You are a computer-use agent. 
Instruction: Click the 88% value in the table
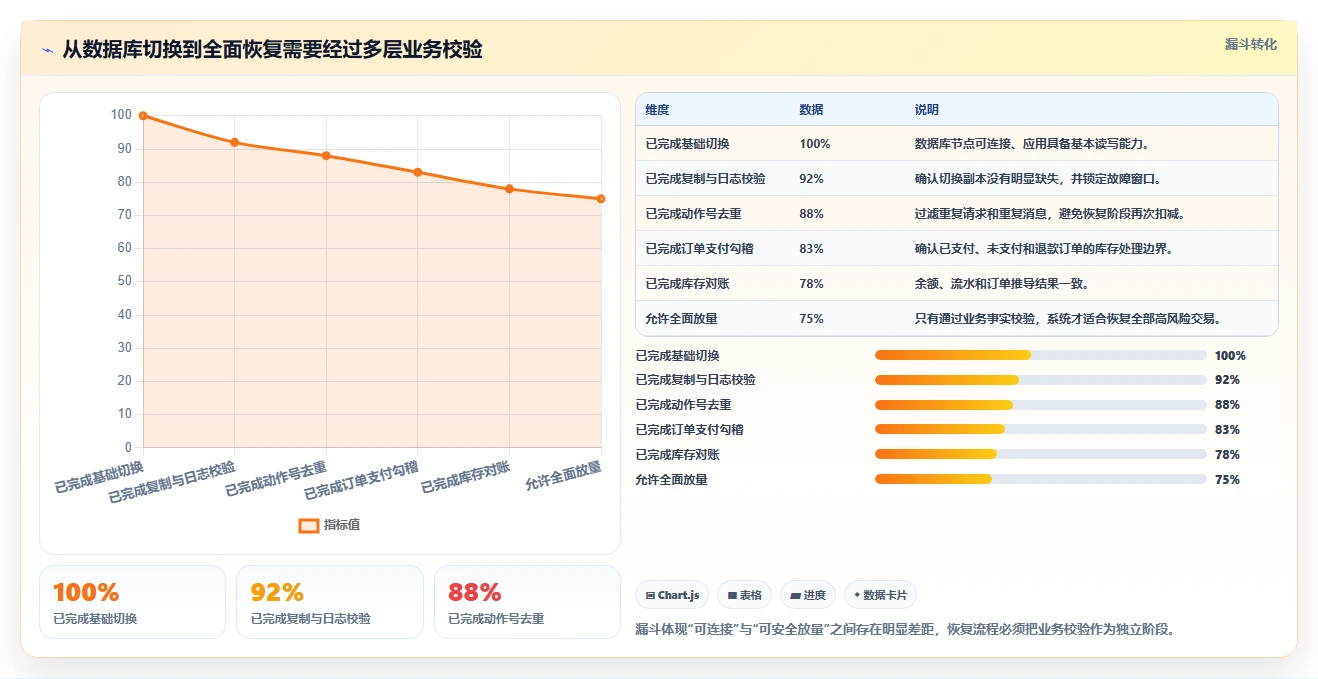click(x=812, y=214)
